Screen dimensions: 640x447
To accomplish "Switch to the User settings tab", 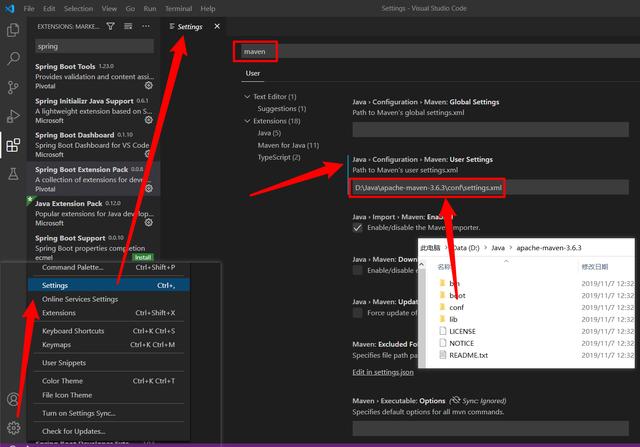I will coord(253,73).
